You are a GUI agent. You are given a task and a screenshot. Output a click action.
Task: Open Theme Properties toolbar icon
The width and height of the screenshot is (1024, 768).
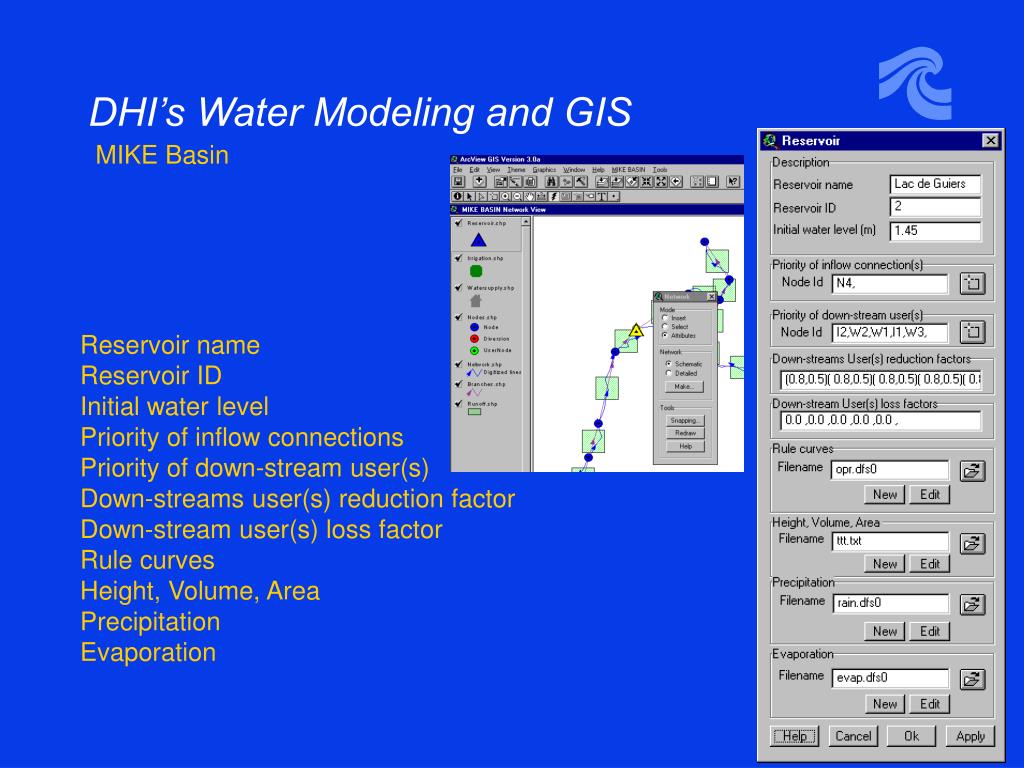point(501,182)
